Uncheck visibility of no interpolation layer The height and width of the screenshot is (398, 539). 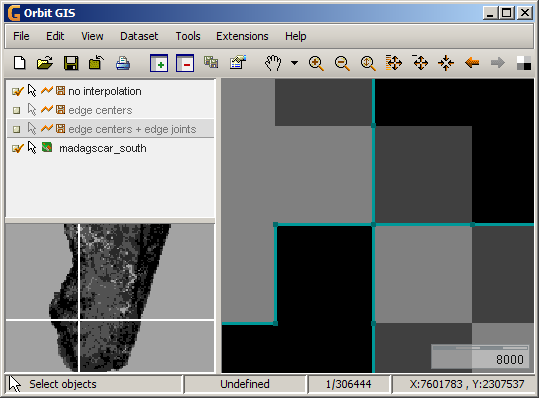[x=17, y=91]
